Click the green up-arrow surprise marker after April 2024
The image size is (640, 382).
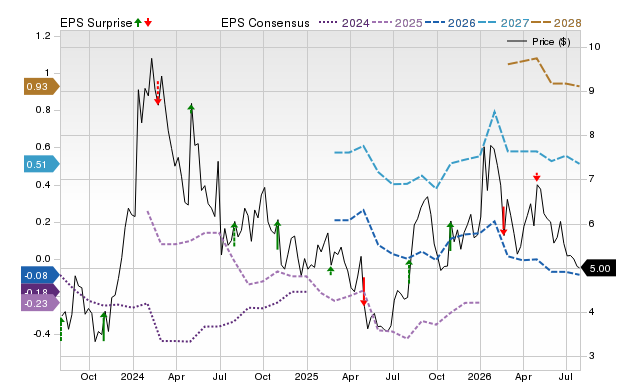click(191, 108)
